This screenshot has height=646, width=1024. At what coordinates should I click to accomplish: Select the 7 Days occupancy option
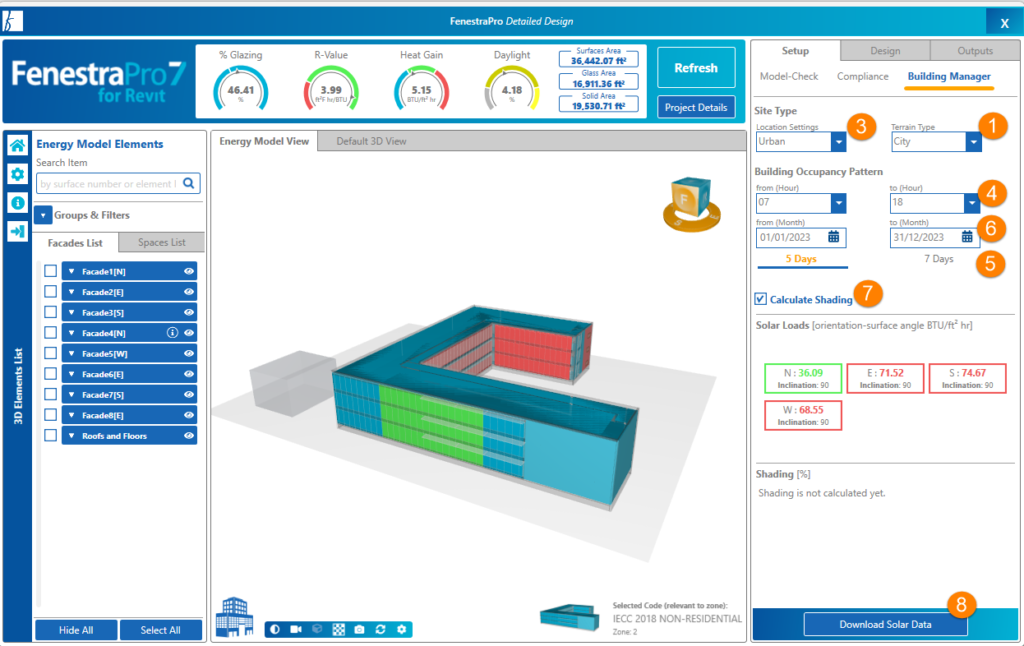click(x=938, y=259)
